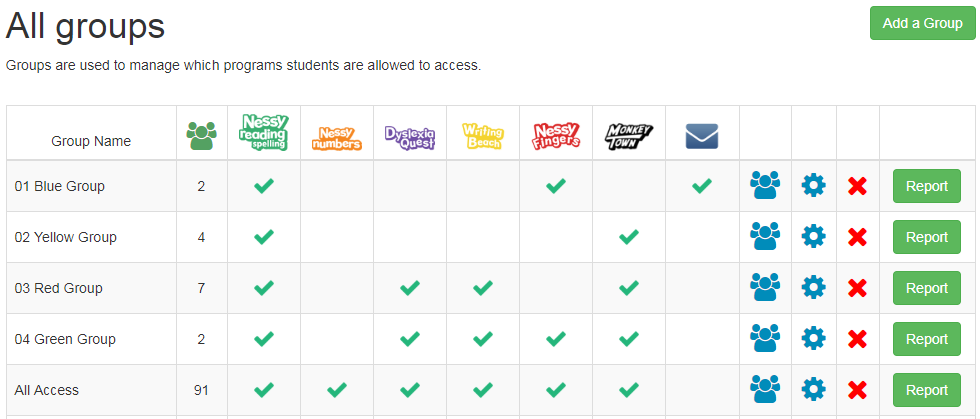This screenshot has height=419, width=980.
Task: Click the blue envelope email header icon
Action: tap(702, 136)
